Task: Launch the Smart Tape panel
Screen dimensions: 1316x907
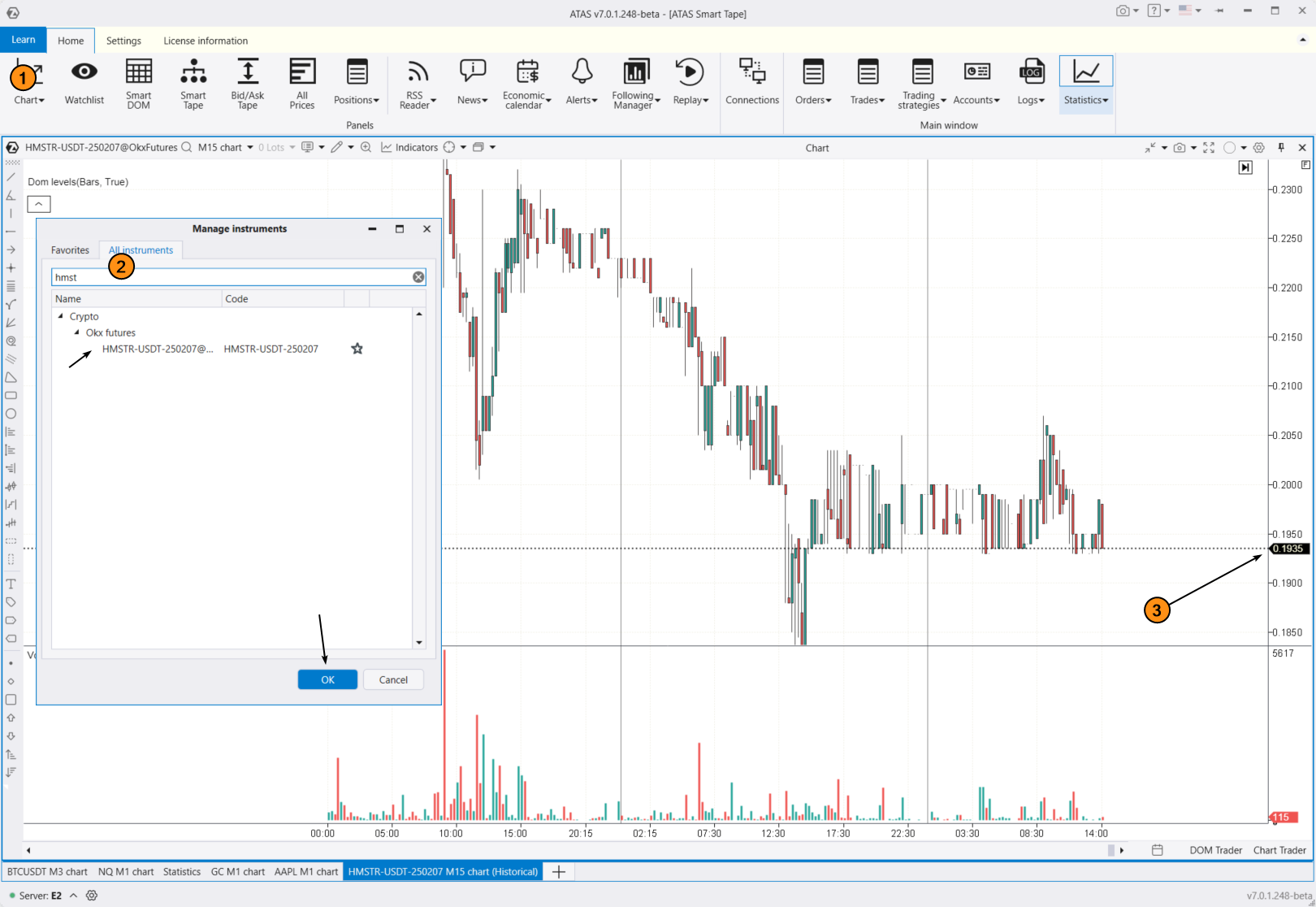Action: pos(193,82)
